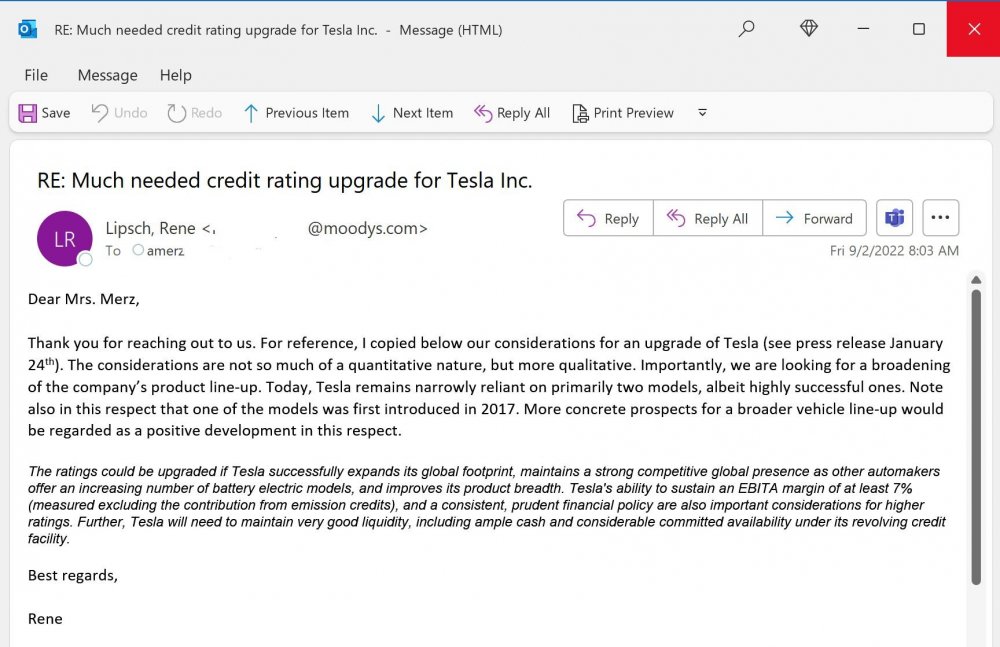Open Print Preview

point(622,113)
